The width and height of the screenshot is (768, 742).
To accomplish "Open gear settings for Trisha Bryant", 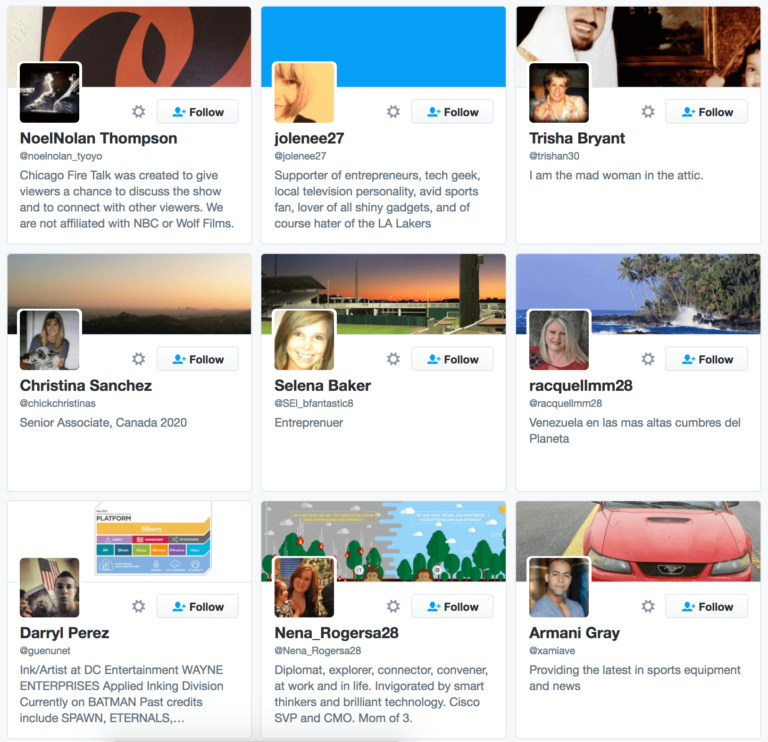I will [x=648, y=112].
